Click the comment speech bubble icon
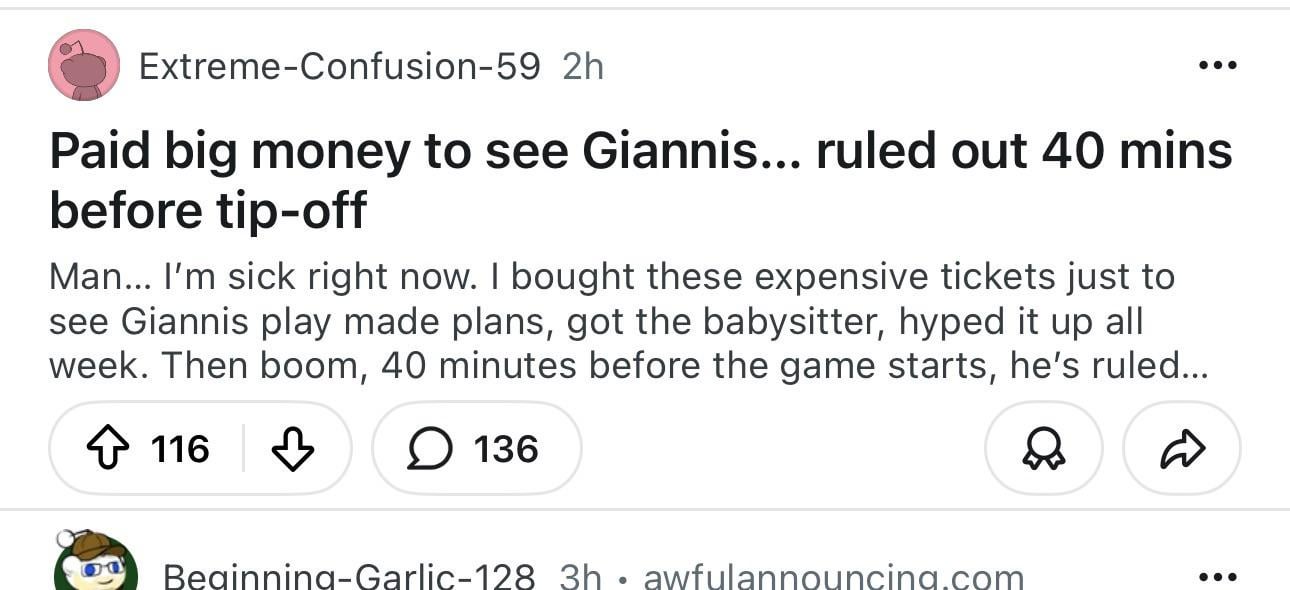The image size is (1290, 590). click(x=426, y=449)
